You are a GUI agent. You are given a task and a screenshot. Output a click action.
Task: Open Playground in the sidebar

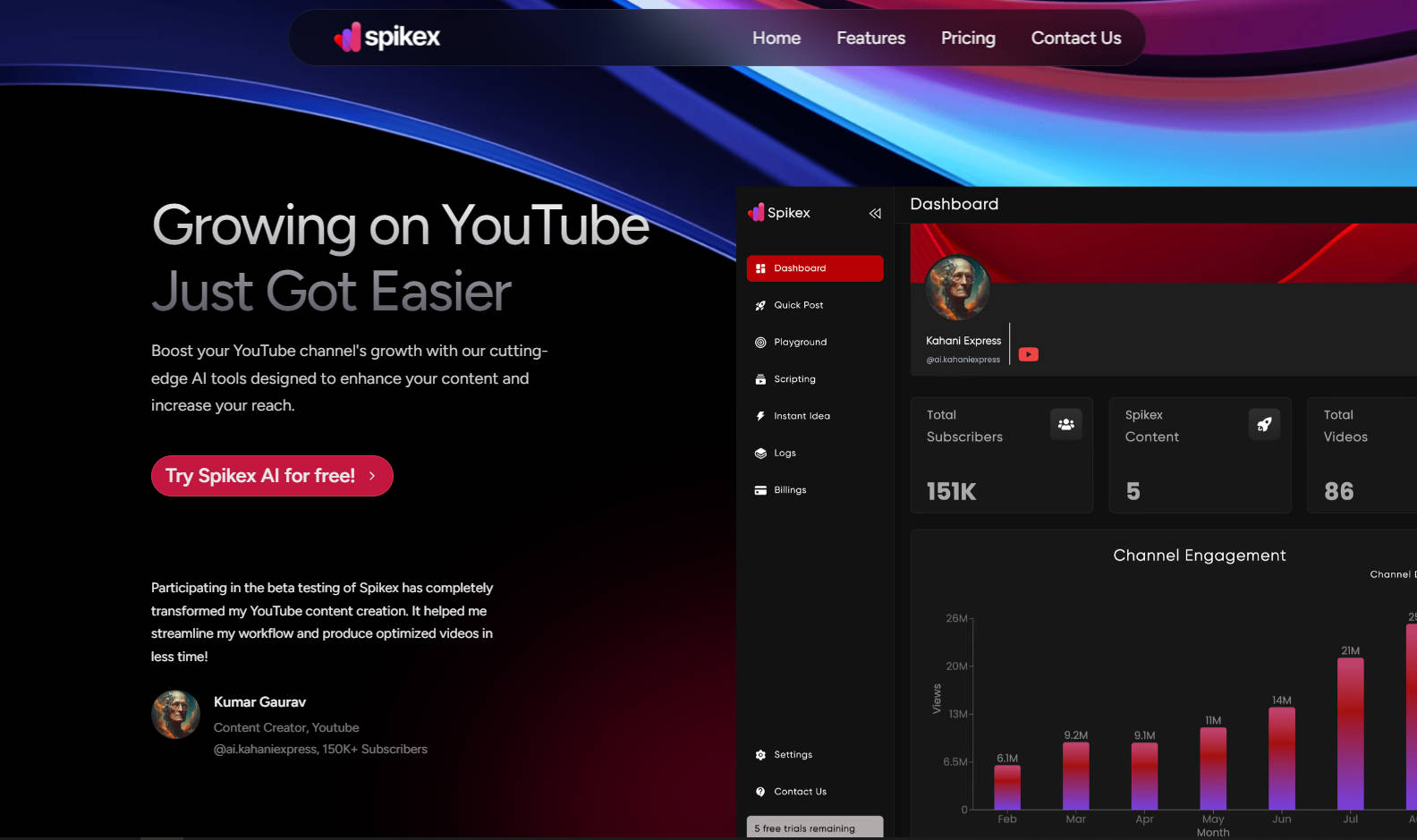[x=800, y=343]
